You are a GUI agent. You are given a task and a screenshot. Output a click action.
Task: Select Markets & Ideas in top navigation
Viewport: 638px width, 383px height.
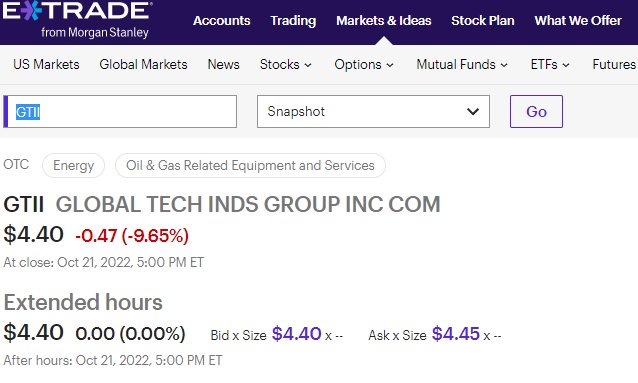pos(383,21)
